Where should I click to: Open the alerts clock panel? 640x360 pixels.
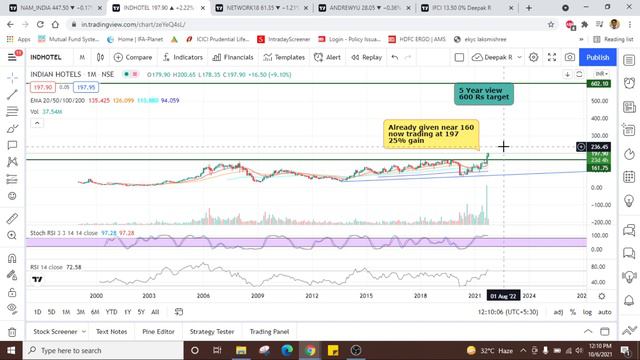point(629,83)
